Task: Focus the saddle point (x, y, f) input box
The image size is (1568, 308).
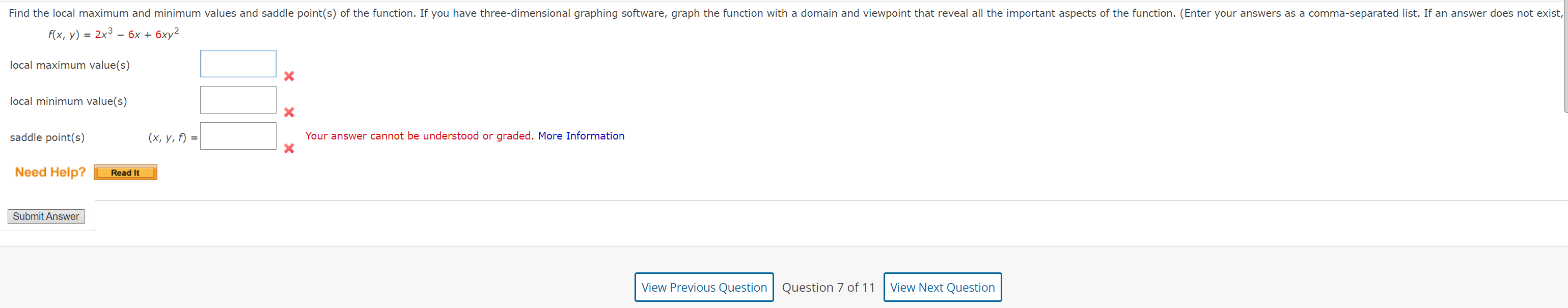Action: tap(238, 136)
